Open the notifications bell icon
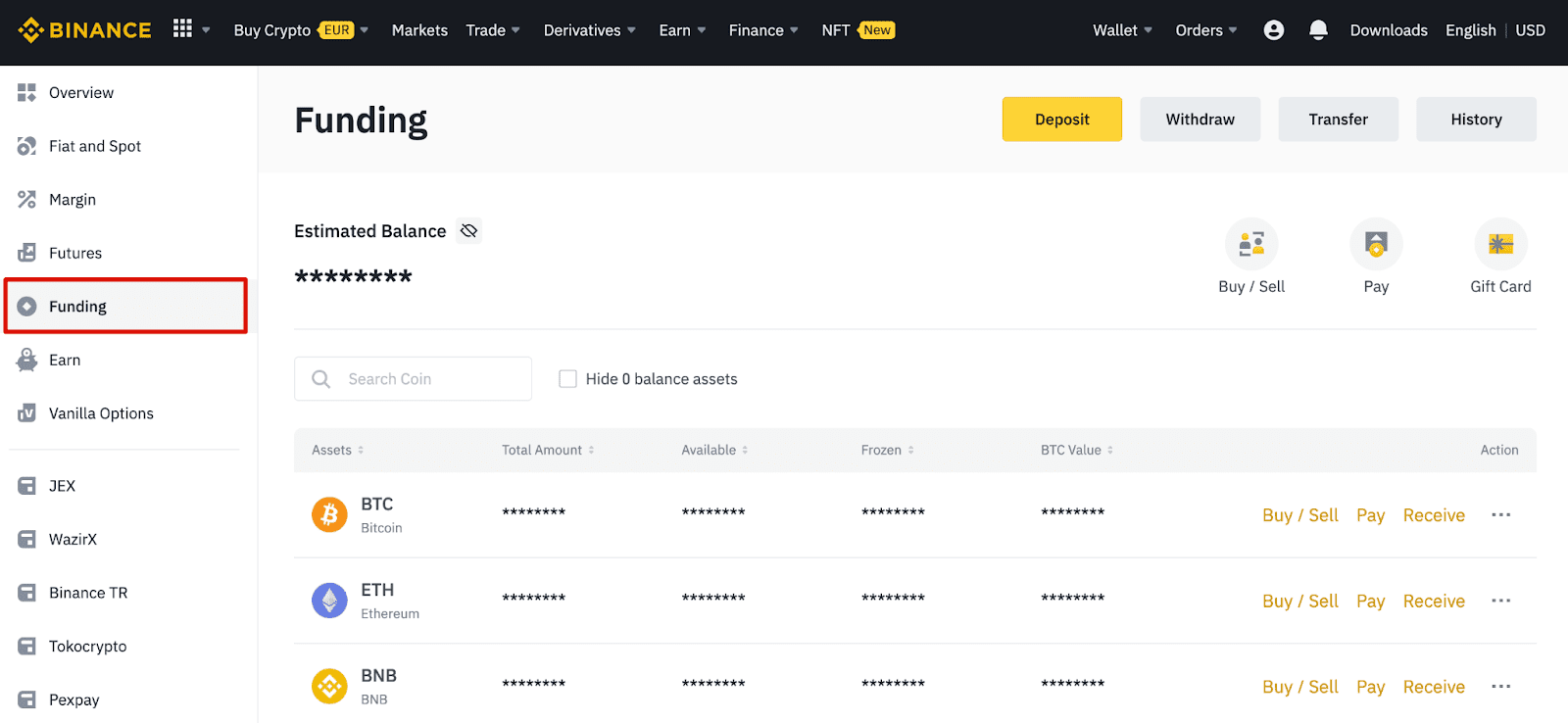 1318,30
